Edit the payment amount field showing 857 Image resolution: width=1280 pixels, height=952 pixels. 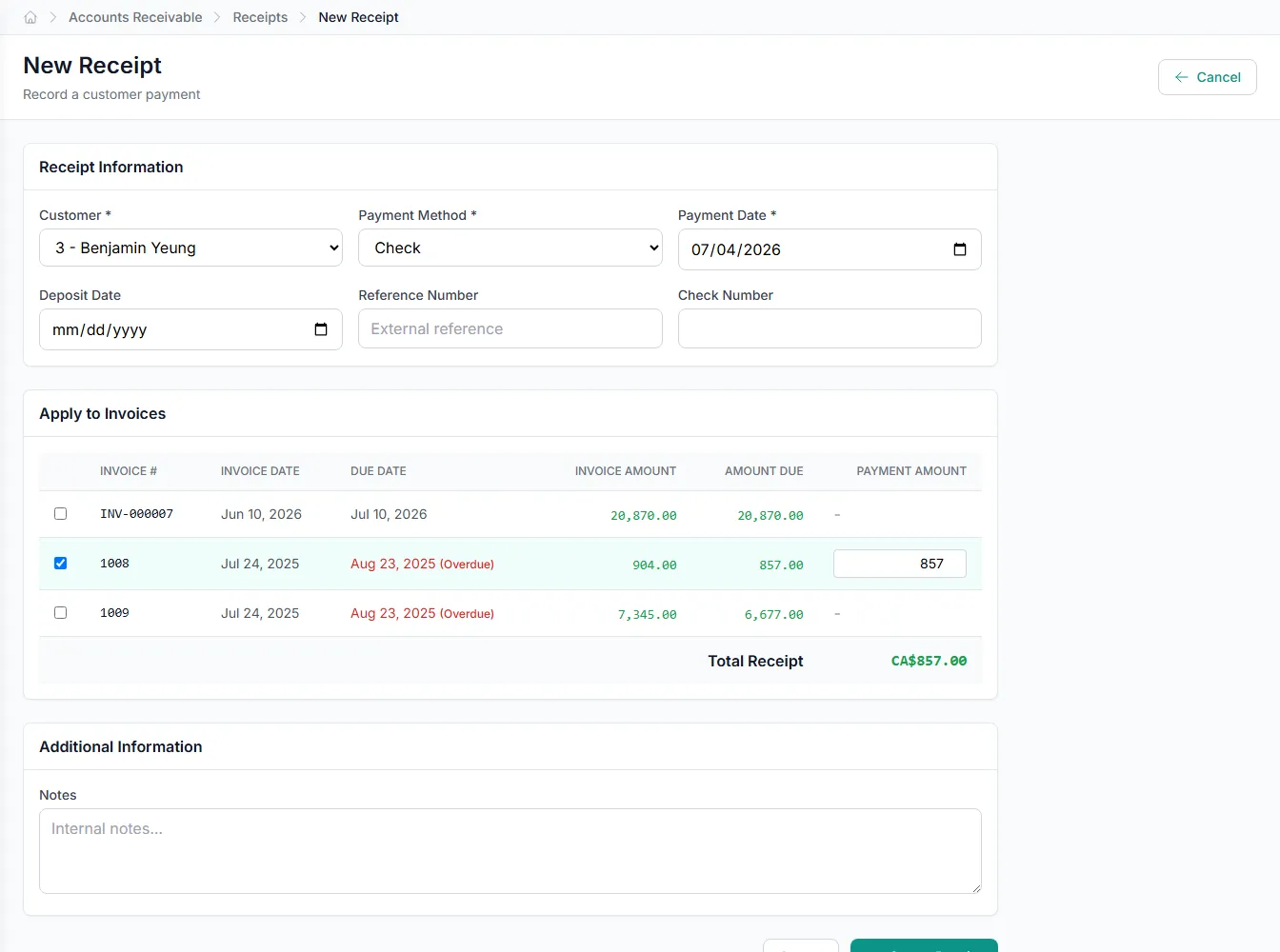click(x=900, y=564)
